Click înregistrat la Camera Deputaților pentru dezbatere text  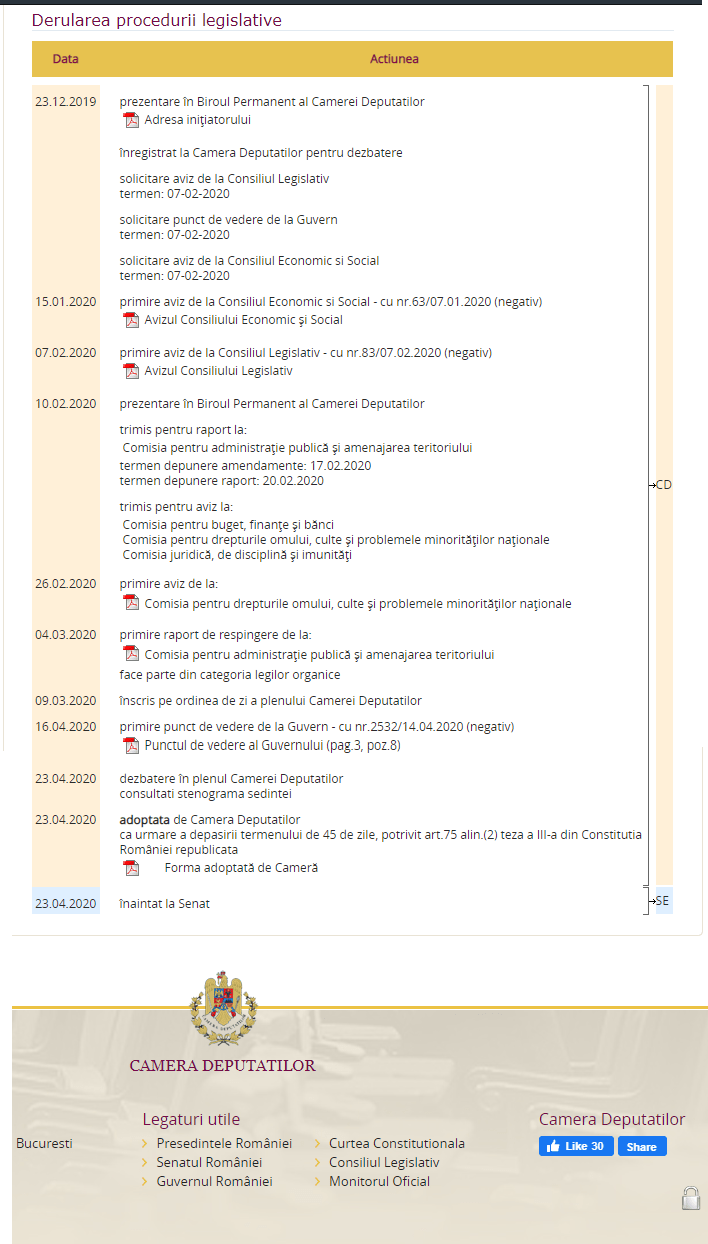pos(261,153)
